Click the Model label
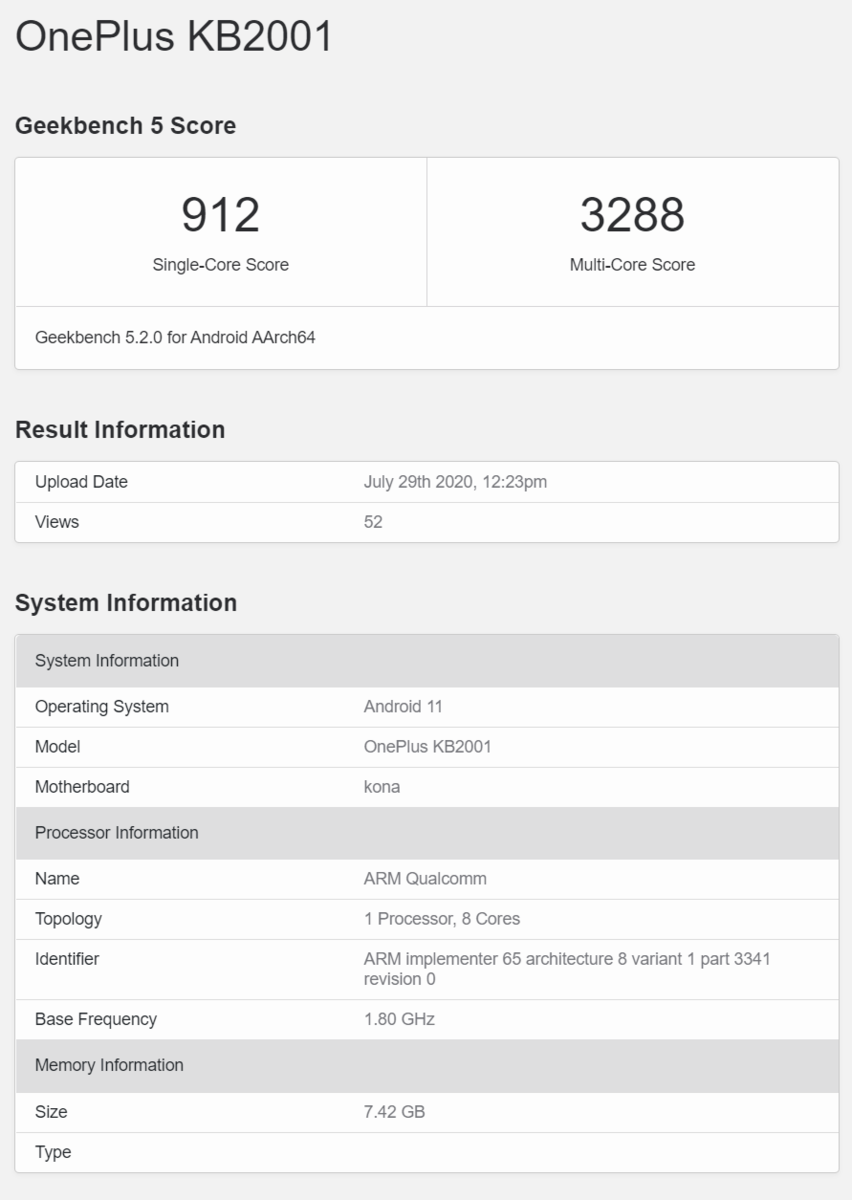The height and width of the screenshot is (1200, 852). click(57, 747)
